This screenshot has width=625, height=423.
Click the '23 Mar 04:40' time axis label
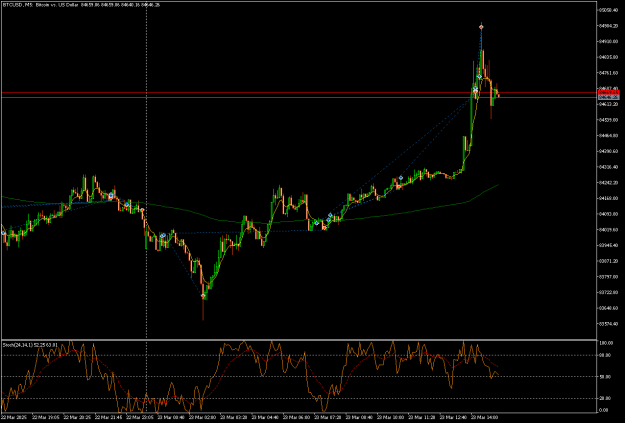(x=265, y=417)
